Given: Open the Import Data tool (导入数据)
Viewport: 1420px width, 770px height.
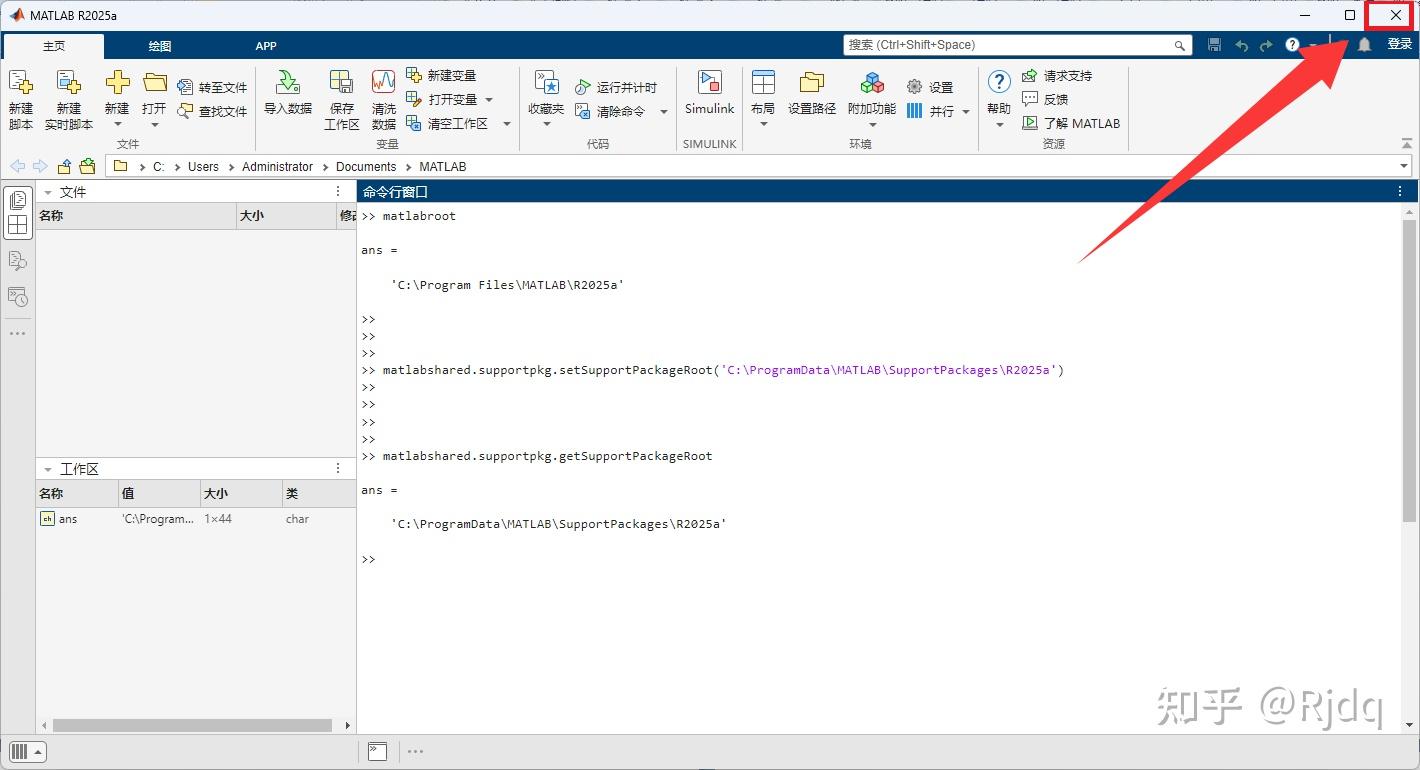Looking at the screenshot, I should (x=287, y=97).
